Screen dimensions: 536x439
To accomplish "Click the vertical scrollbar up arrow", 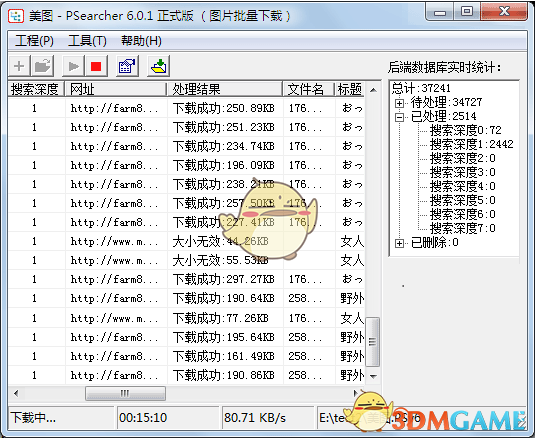I will [x=373, y=90].
